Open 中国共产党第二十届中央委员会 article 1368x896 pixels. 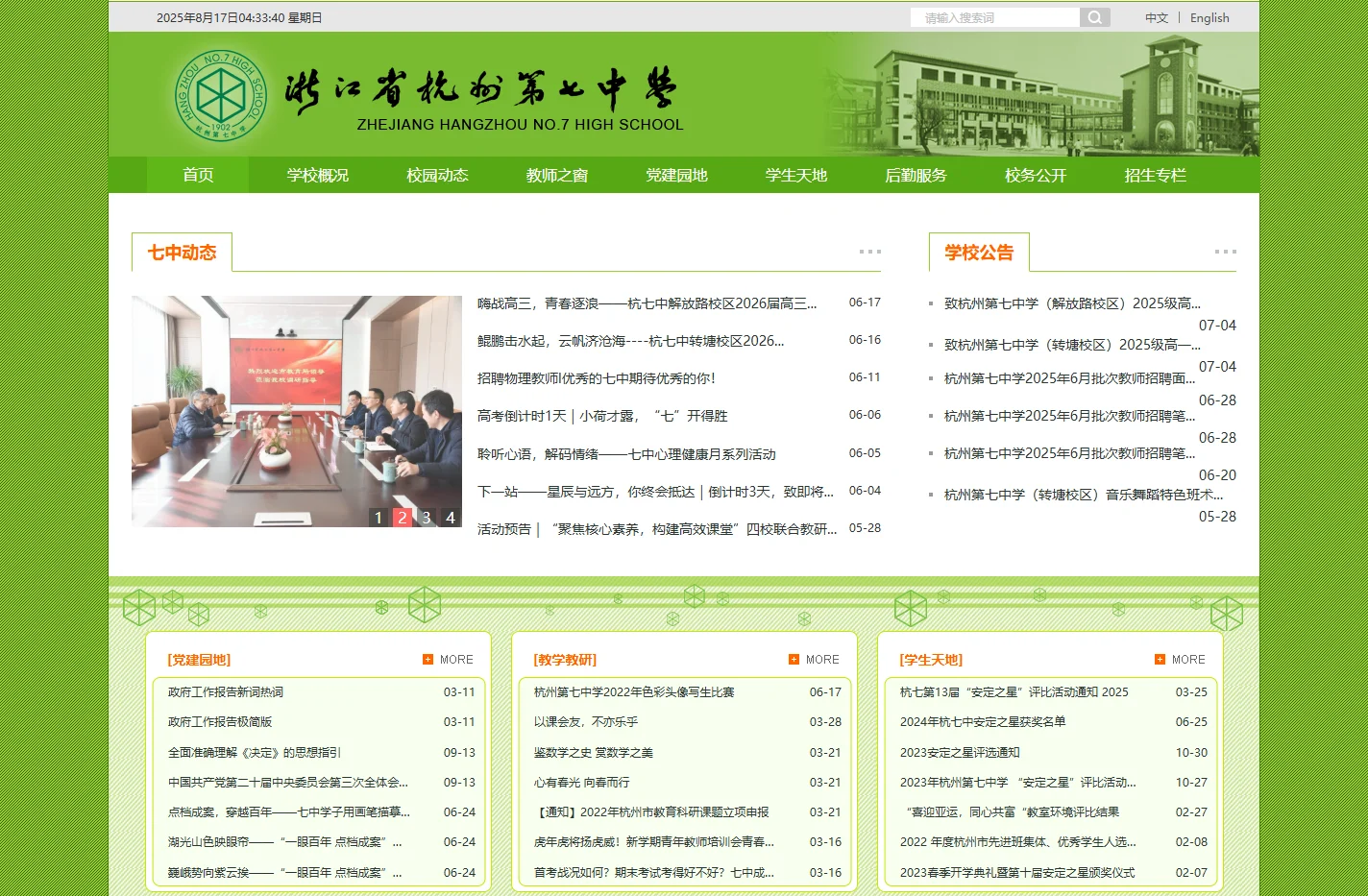pos(288,783)
